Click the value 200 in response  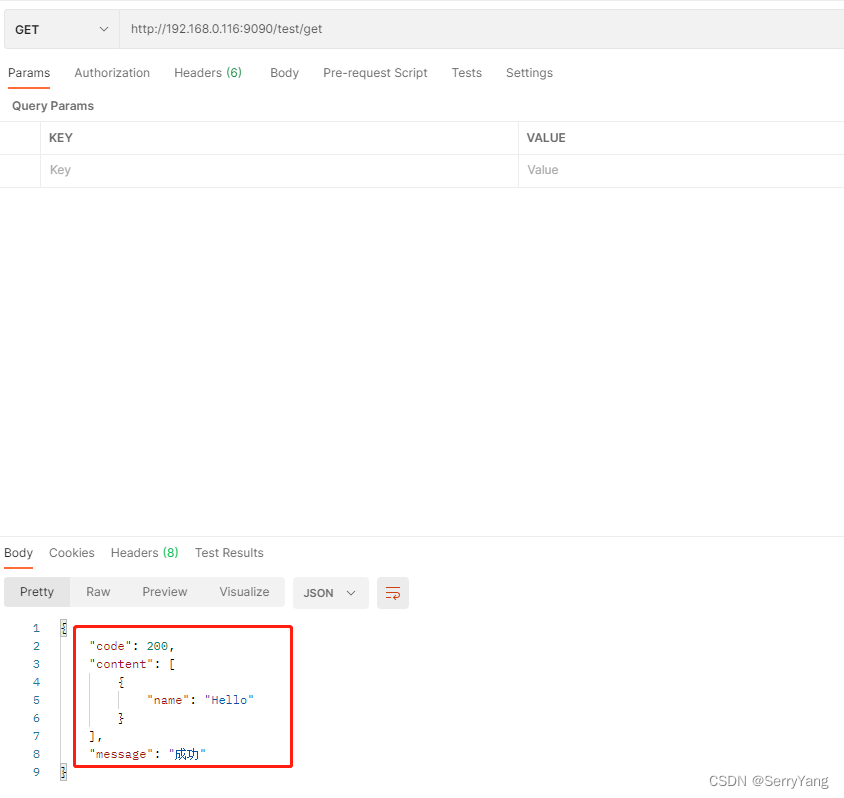[x=157, y=646]
